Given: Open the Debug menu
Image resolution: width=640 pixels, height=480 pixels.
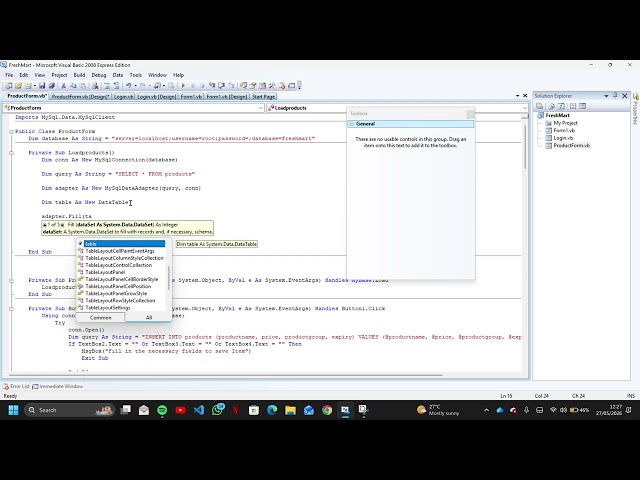Looking at the screenshot, I should (x=99, y=75).
